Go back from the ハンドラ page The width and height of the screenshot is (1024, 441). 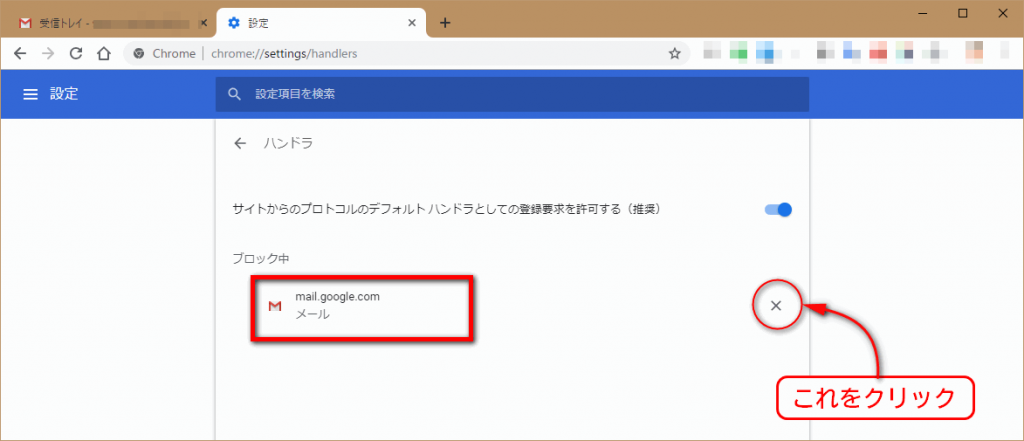pos(240,144)
